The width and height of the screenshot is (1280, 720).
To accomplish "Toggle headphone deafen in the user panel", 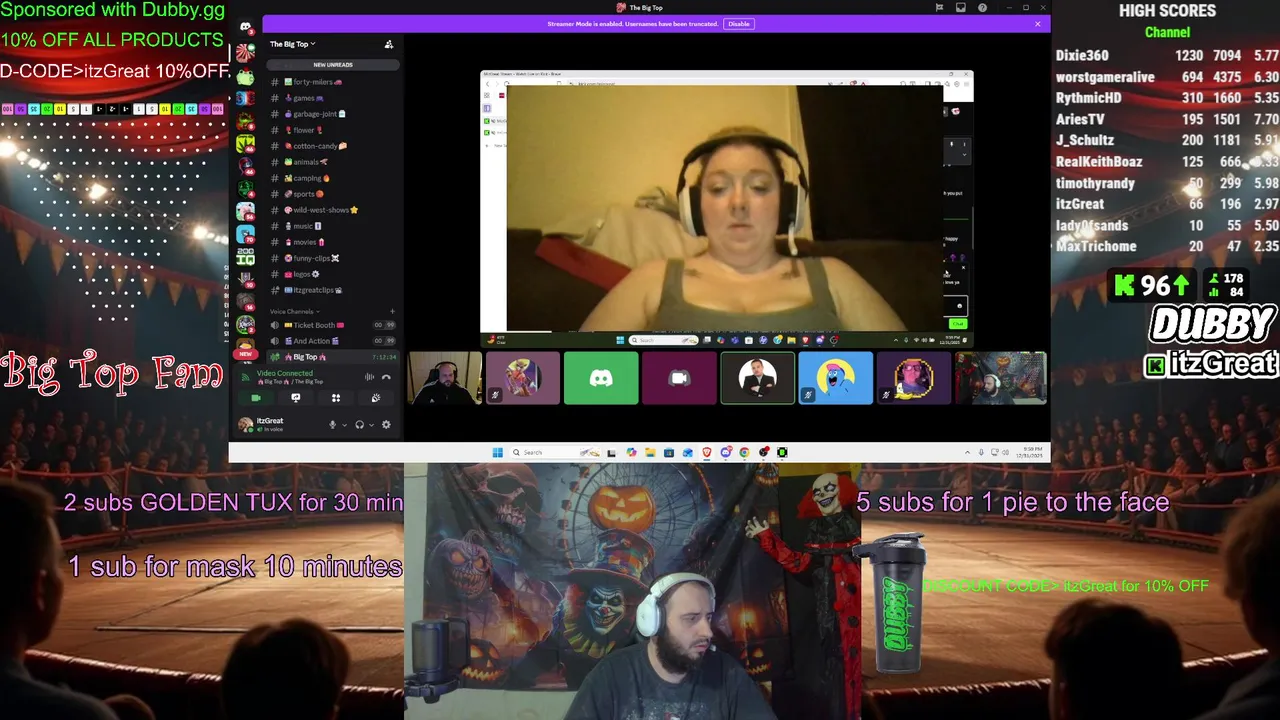I will [360, 425].
